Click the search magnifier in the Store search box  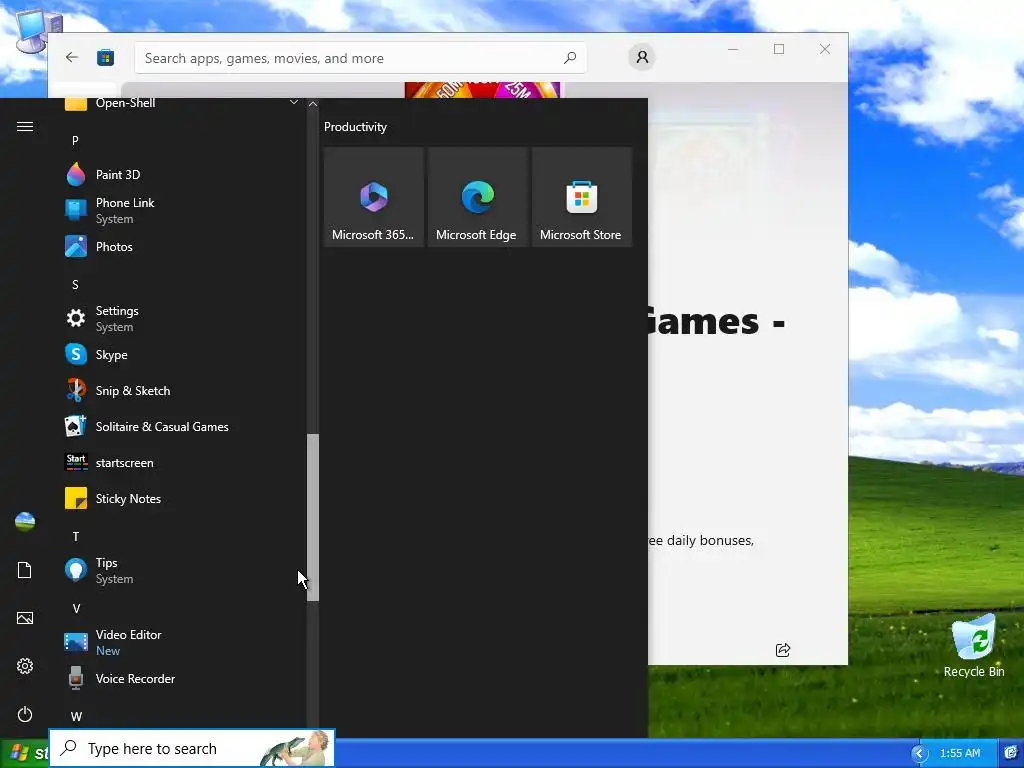click(x=569, y=58)
